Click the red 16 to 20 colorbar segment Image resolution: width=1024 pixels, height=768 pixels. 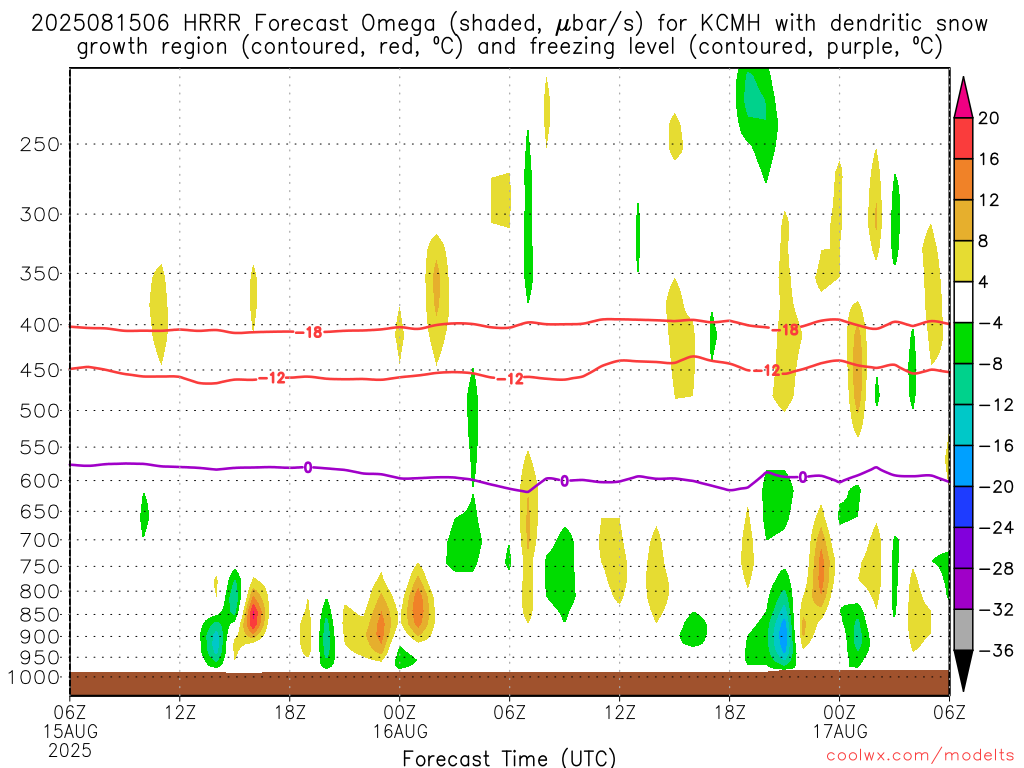[x=963, y=138]
